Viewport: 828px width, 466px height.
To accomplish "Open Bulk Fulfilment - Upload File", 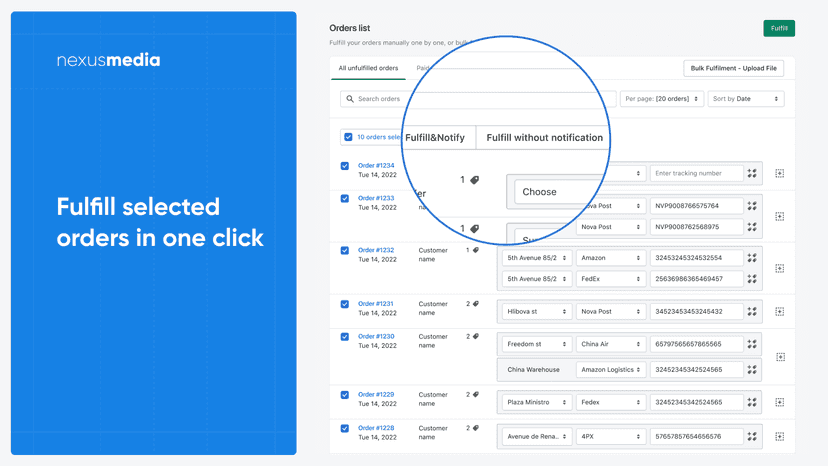I will click(x=733, y=68).
